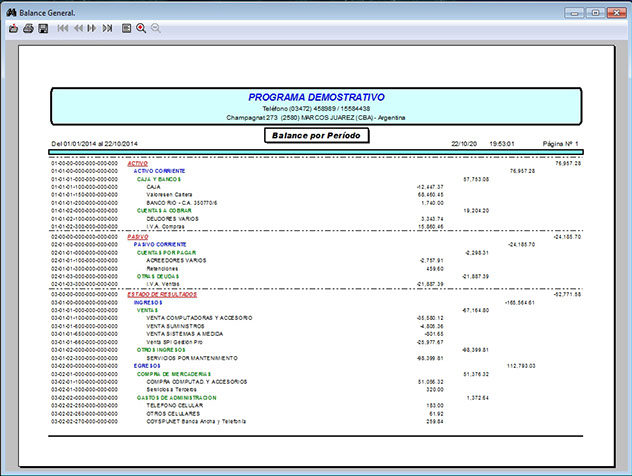This screenshot has height=476, width=632.
Task: Go to the first page of report
Action: 63,29
